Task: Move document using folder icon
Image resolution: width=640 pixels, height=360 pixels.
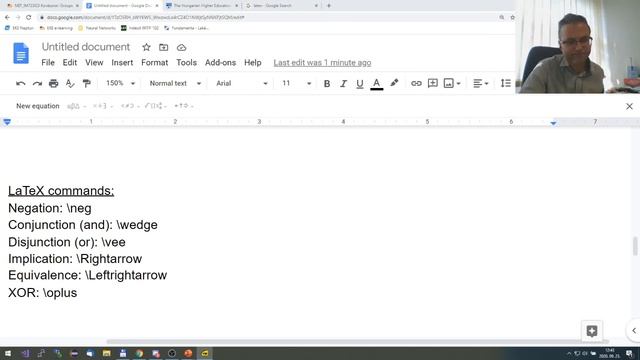Action: [x=163, y=47]
